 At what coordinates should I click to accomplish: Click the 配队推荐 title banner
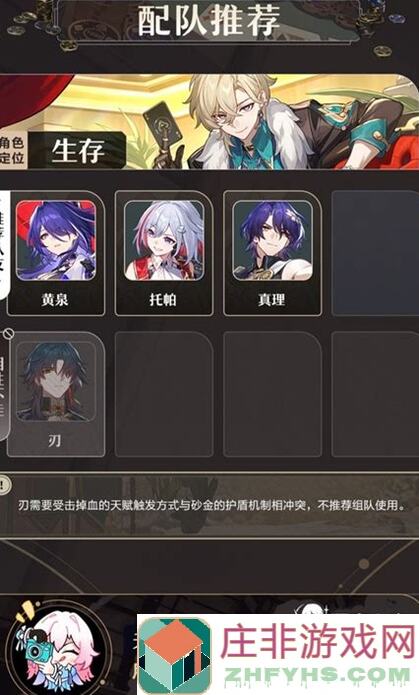click(x=208, y=20)
